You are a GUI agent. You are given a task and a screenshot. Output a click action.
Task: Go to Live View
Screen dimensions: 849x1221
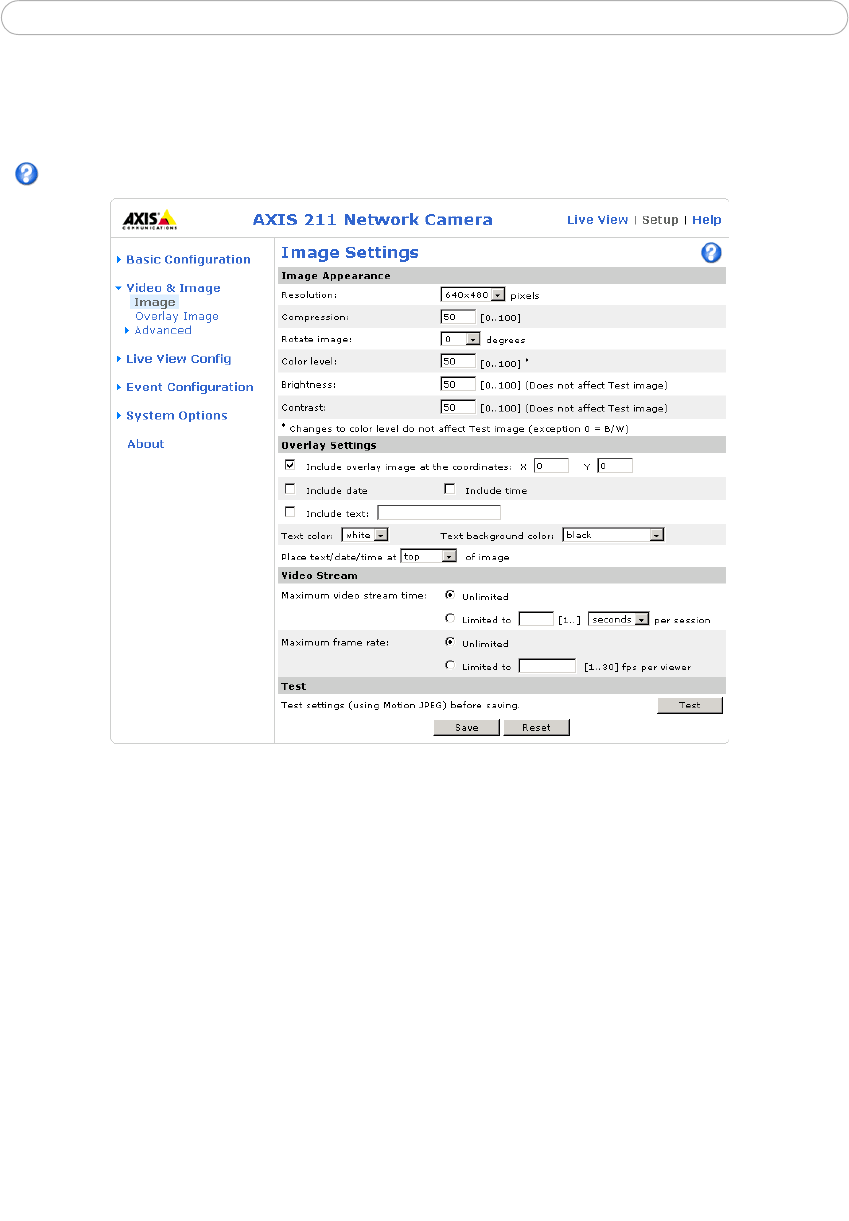(x=597, y=220)
